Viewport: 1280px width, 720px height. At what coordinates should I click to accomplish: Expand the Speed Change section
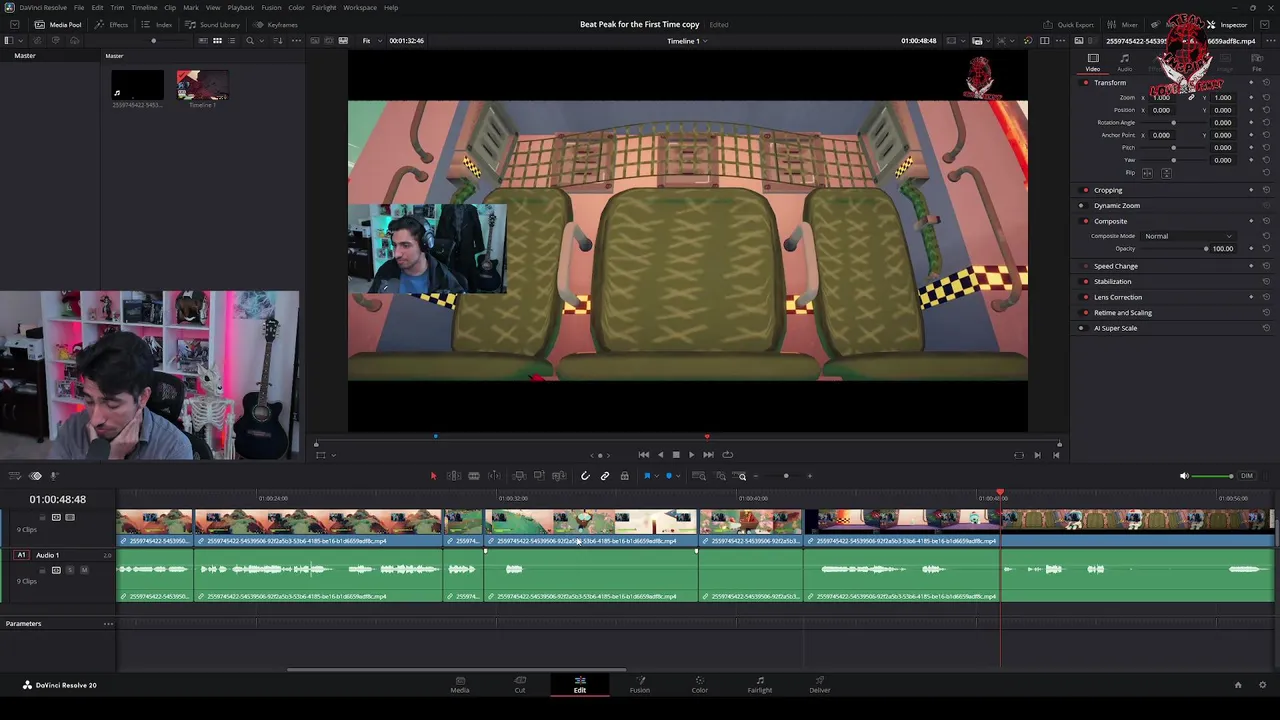click(x=1116, y=266)
